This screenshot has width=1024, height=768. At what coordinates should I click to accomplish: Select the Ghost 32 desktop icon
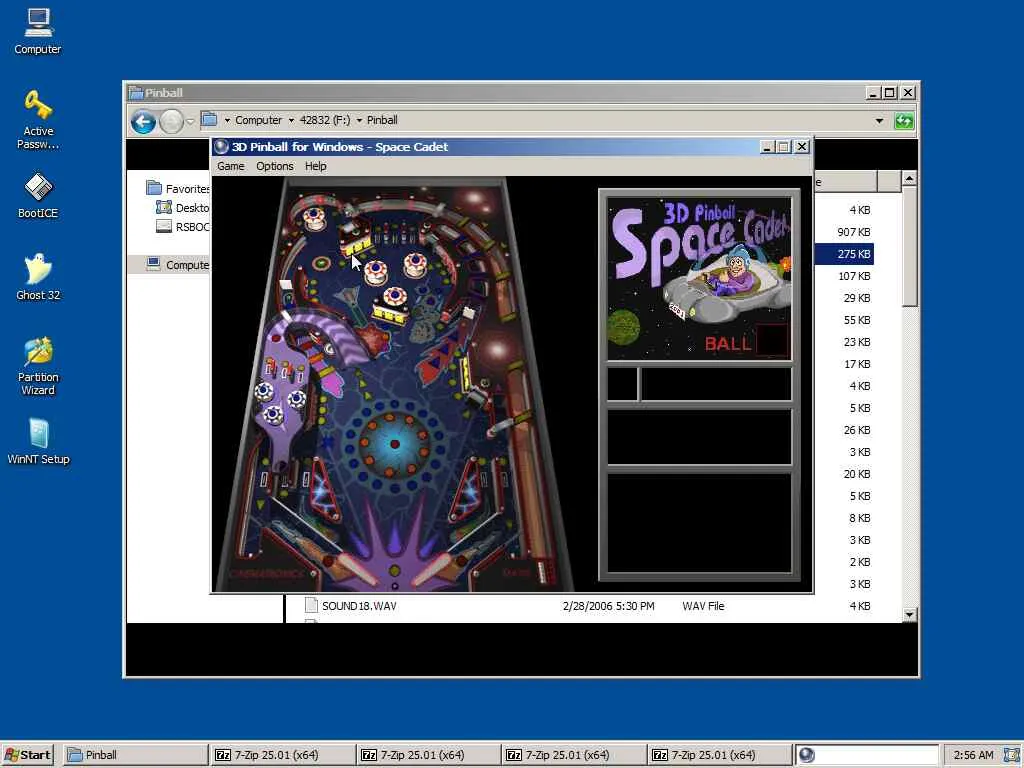[38, 277]
